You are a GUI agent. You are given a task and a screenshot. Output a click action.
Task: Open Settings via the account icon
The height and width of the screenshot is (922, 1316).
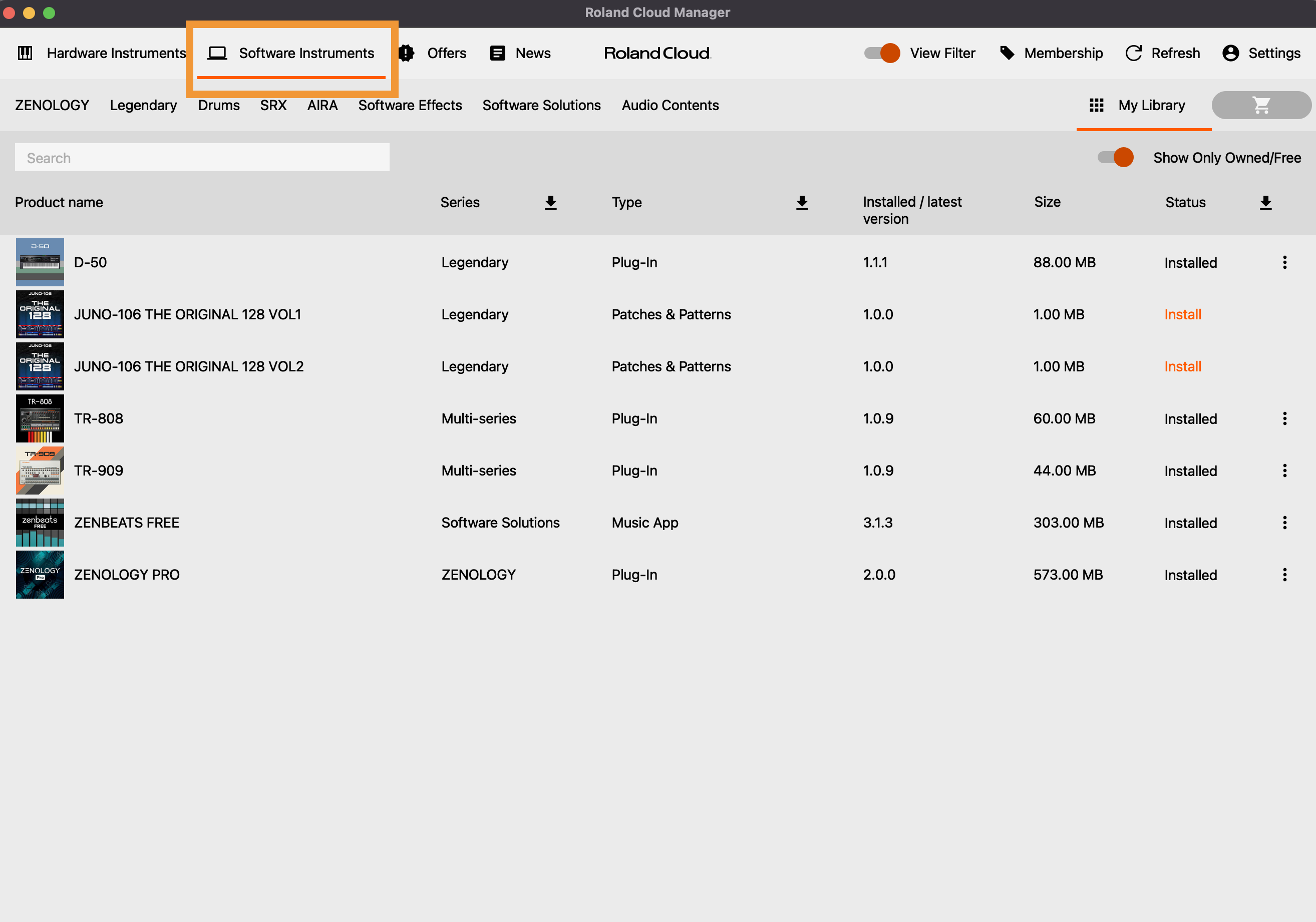coord(1230,53)
